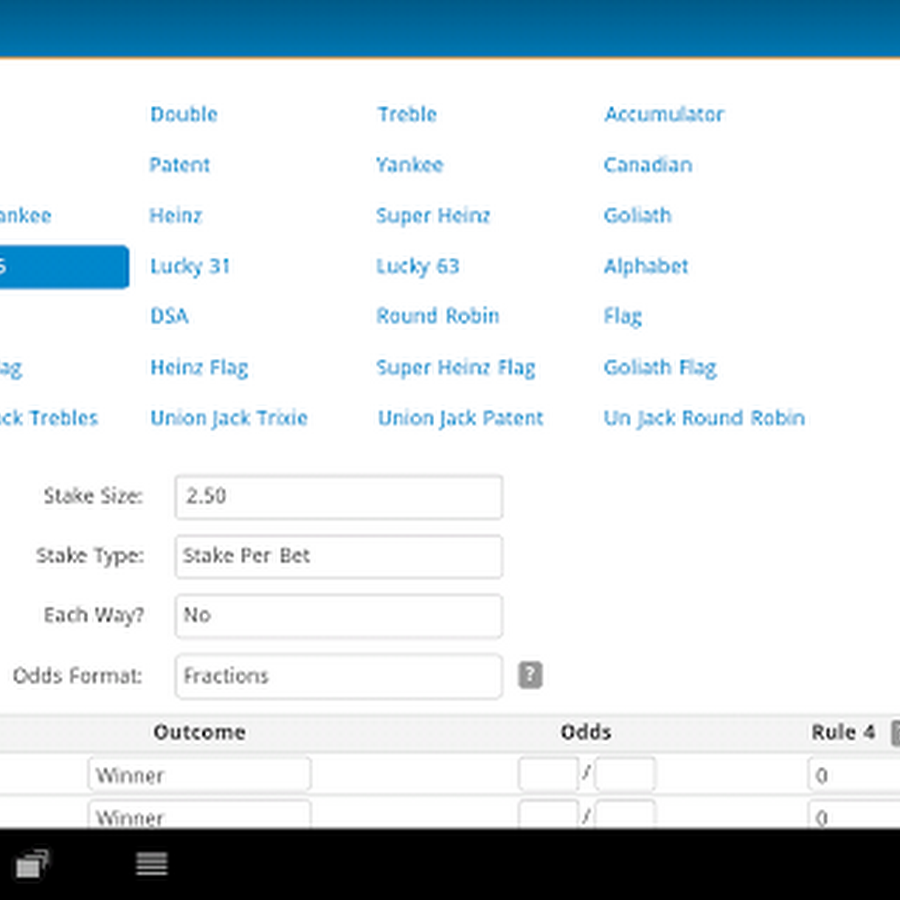Pick the Super Heinz Flag bet type
The image size is (900, 900).
(456, 367)
